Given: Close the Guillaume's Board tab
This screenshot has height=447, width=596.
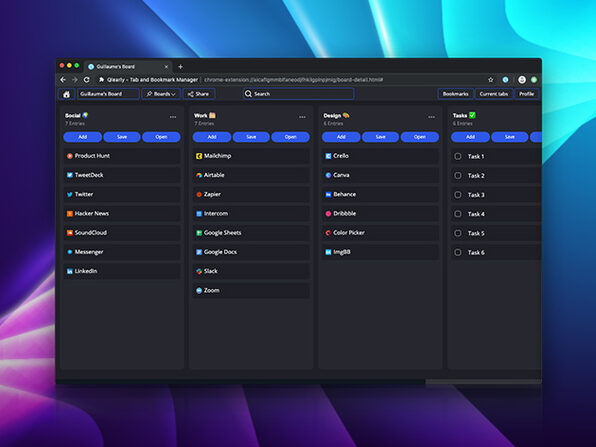Looking at the screenshot, I should coord(166,67).
